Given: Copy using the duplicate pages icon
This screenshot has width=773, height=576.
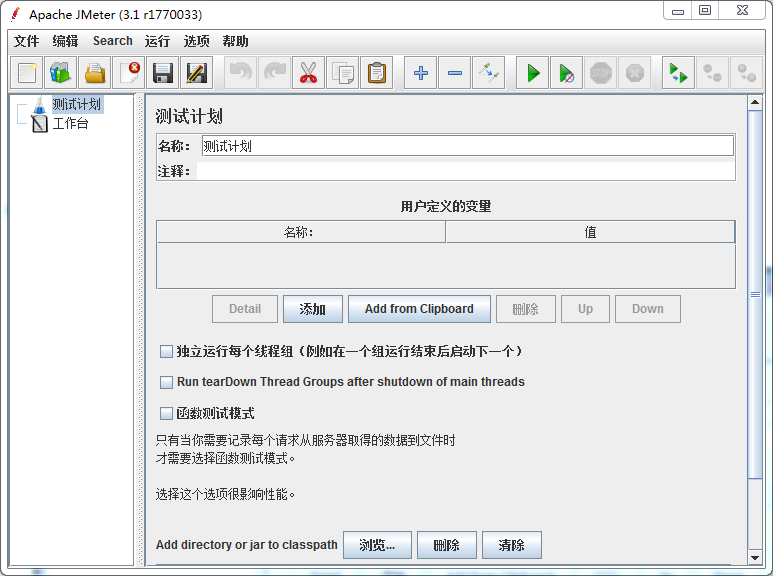Looking at the screenshot, I should (x=342, y=73).
